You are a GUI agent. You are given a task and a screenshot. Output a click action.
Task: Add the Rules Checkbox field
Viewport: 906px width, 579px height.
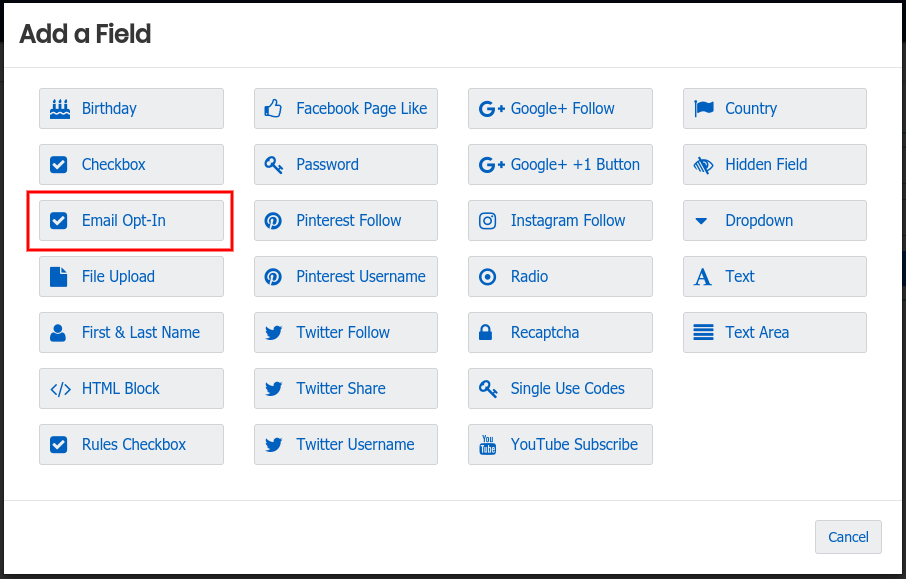(x=131, y=445)
